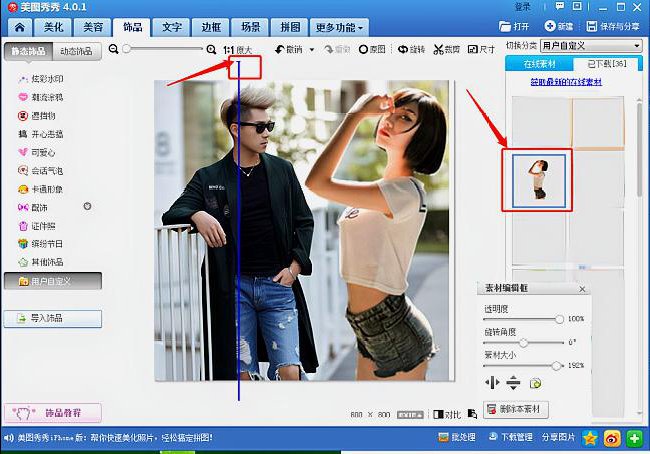Image resolution: width=650 pixels, height=454 pixels.
Task: Switch to the 文字 (Text) tab
Action: point(171,27)
